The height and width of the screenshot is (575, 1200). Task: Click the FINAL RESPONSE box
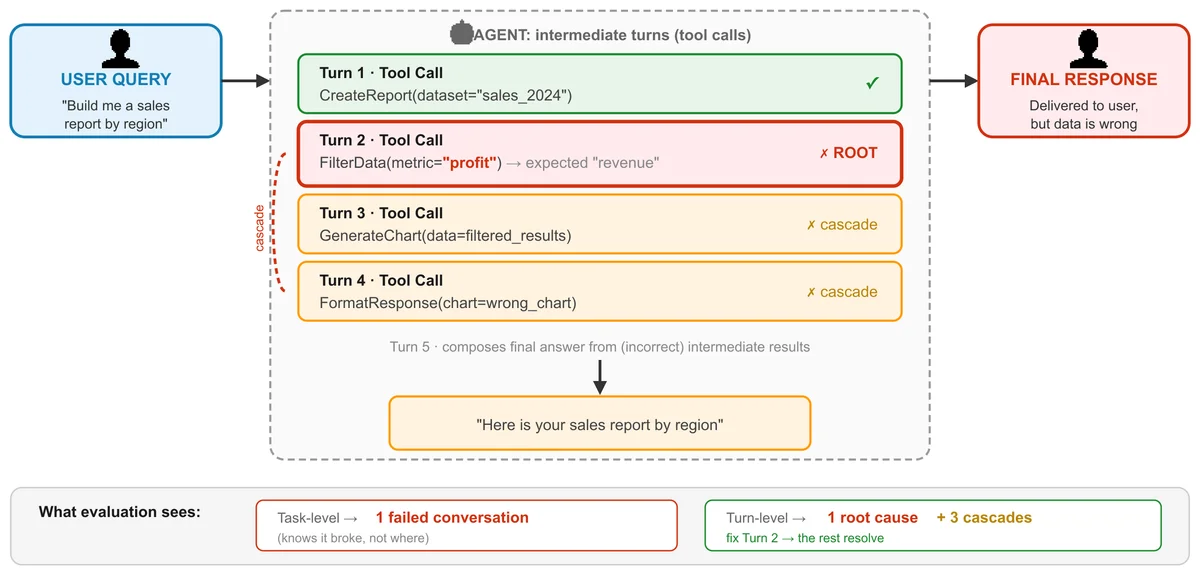(1083, 81)
